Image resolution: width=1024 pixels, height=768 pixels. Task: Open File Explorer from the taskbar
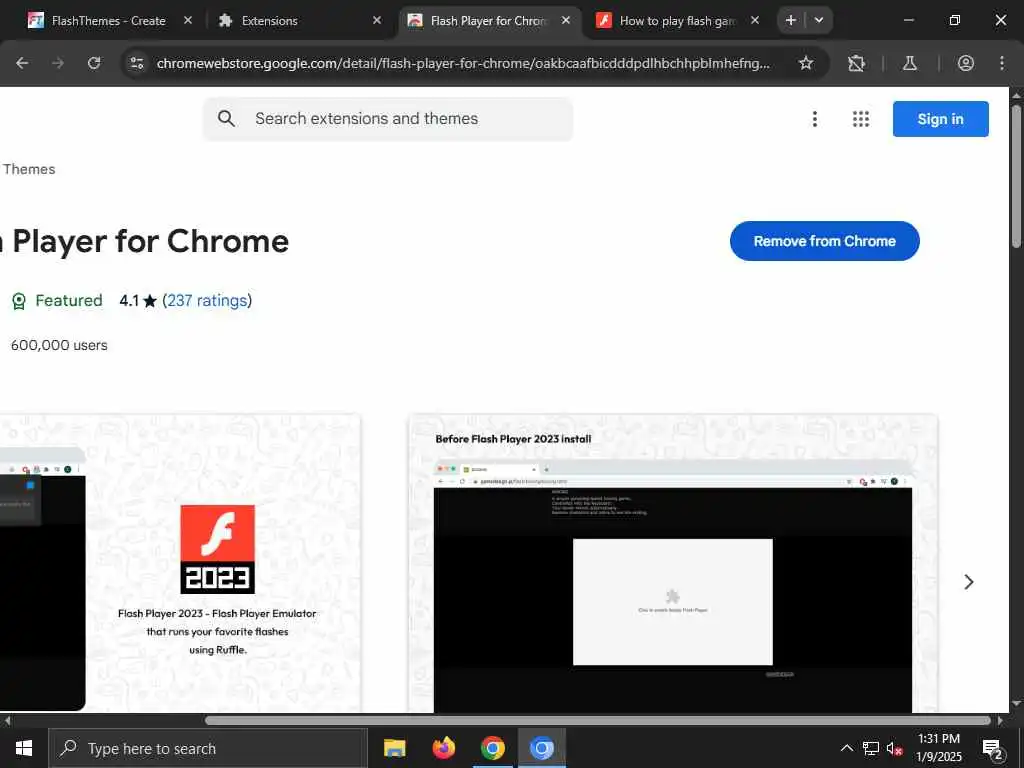pos(394,748)
